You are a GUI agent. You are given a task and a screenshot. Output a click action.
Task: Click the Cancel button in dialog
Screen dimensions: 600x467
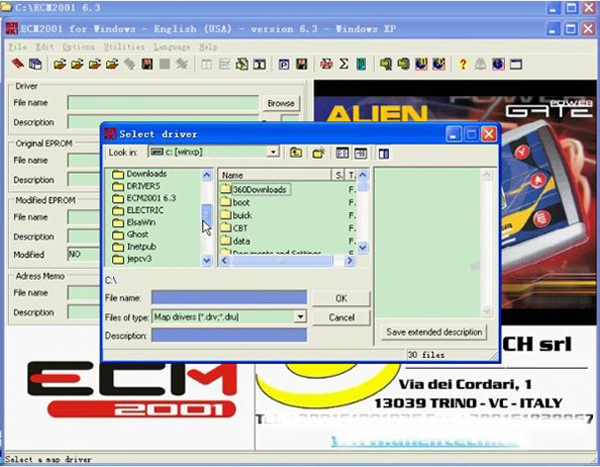coord(341,317)
